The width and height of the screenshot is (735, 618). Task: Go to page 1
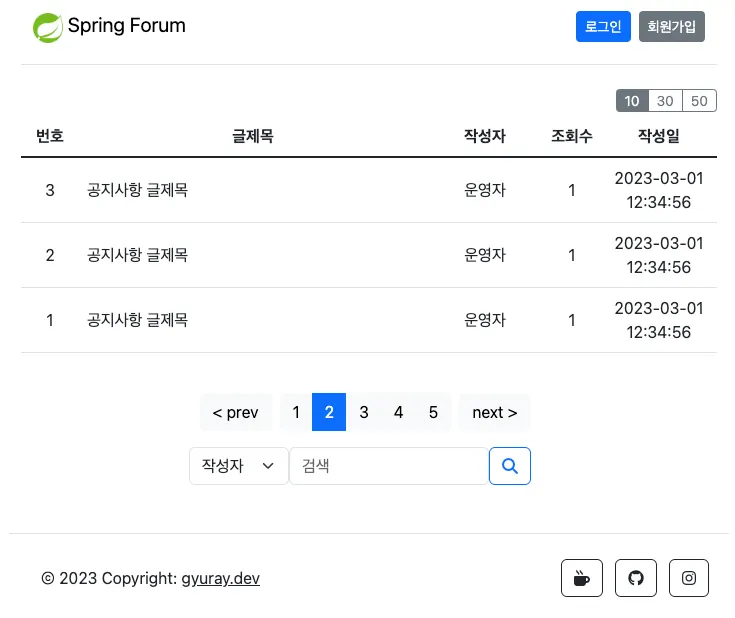click(296, 412)
